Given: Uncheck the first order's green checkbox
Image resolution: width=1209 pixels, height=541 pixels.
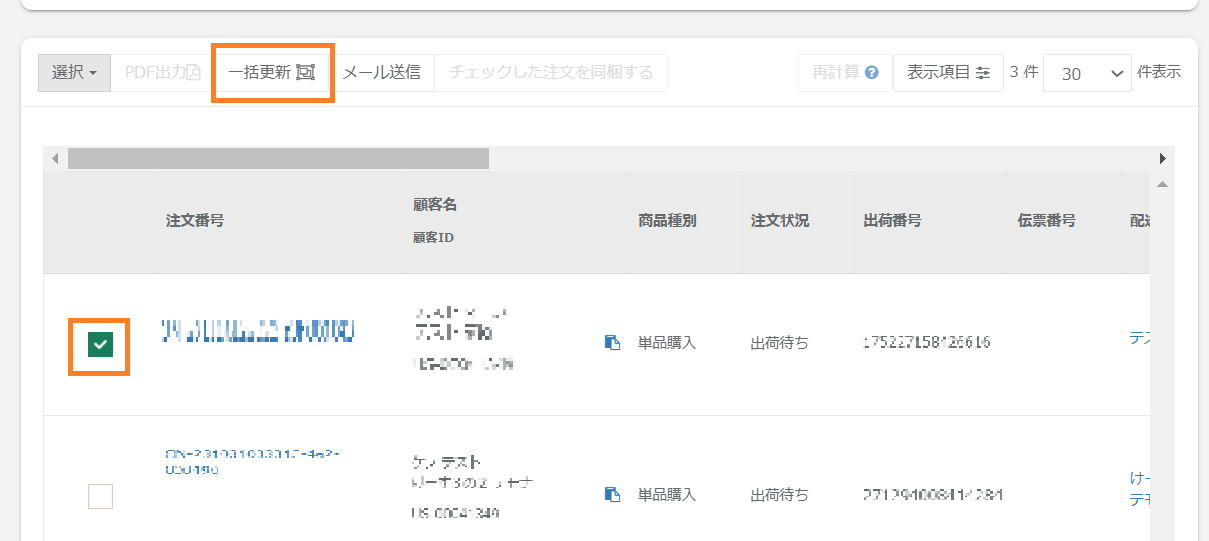Looking at the screenshot, I should 99,346.
